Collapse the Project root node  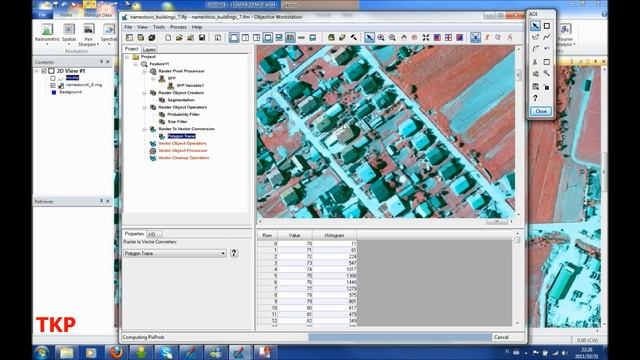127,57
